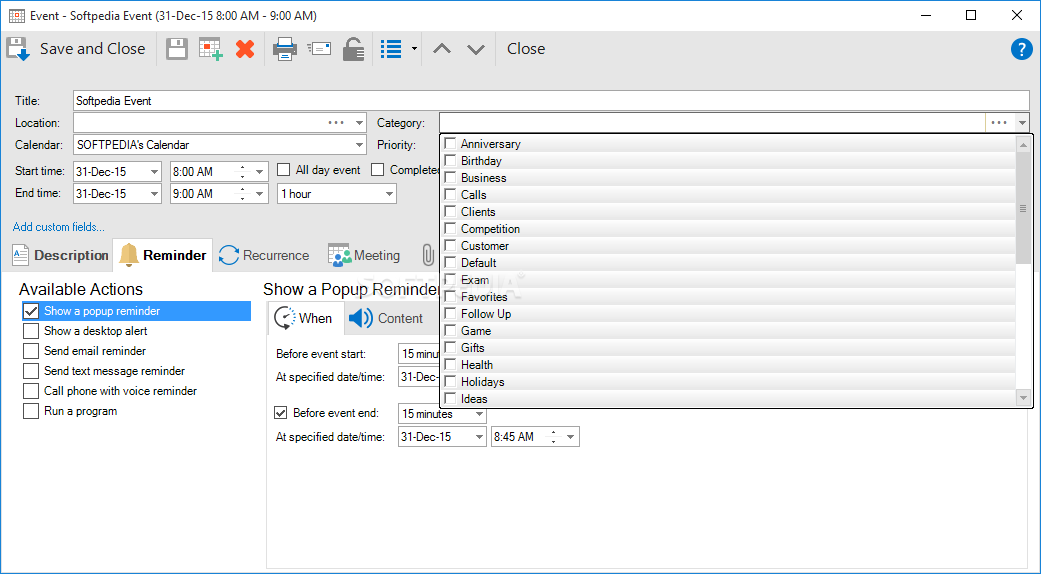Check the Business category
Screen dimensions: 1041x574
tap(450, 178)
